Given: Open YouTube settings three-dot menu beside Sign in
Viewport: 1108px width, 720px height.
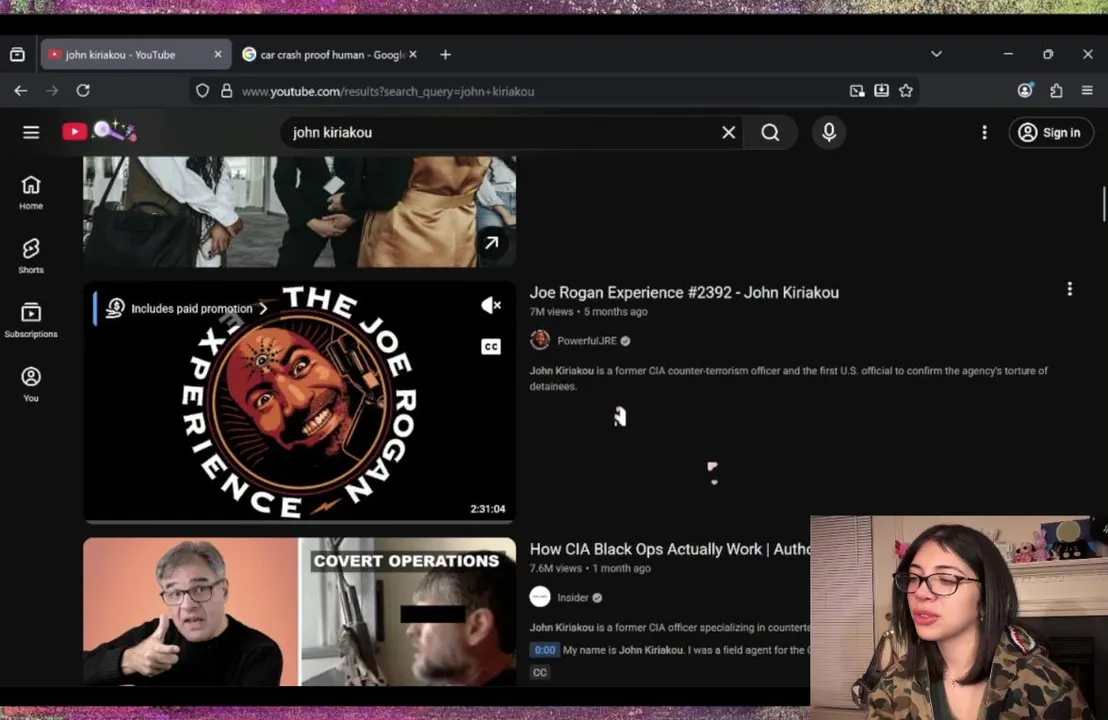Looking at the screenshot, I should pos(984,132).
